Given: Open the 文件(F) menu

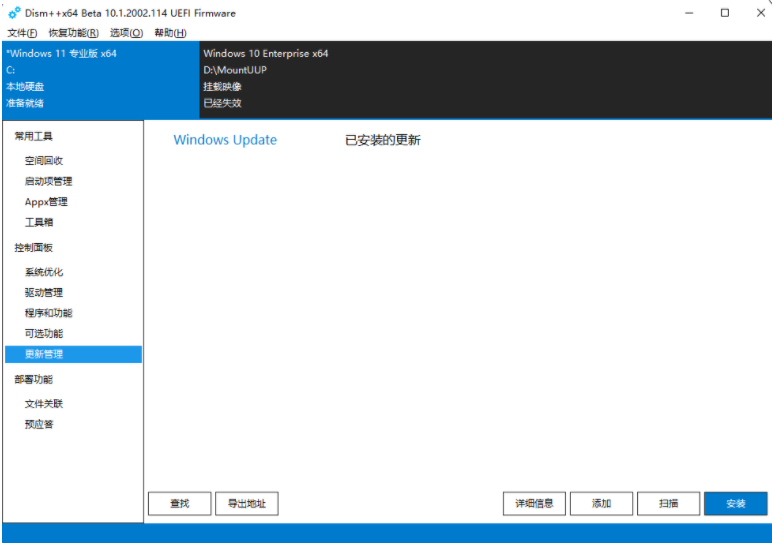Looking at the screenshot, I should click(x=22, y=33).
